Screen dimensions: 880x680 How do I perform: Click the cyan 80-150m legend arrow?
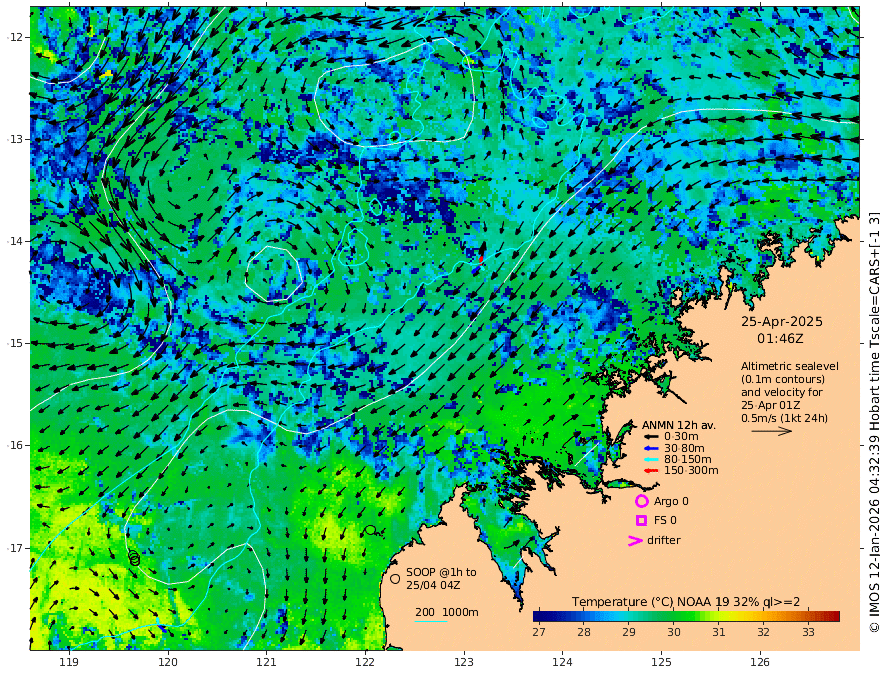(x=651, y=460)
